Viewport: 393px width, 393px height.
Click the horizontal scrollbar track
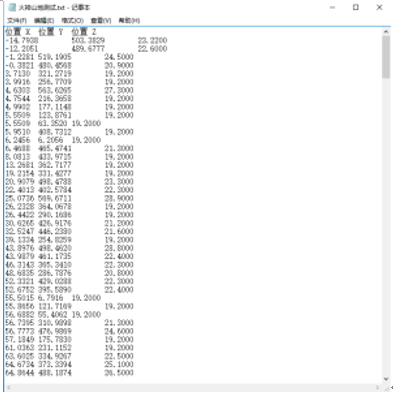[x=193, y=387]
